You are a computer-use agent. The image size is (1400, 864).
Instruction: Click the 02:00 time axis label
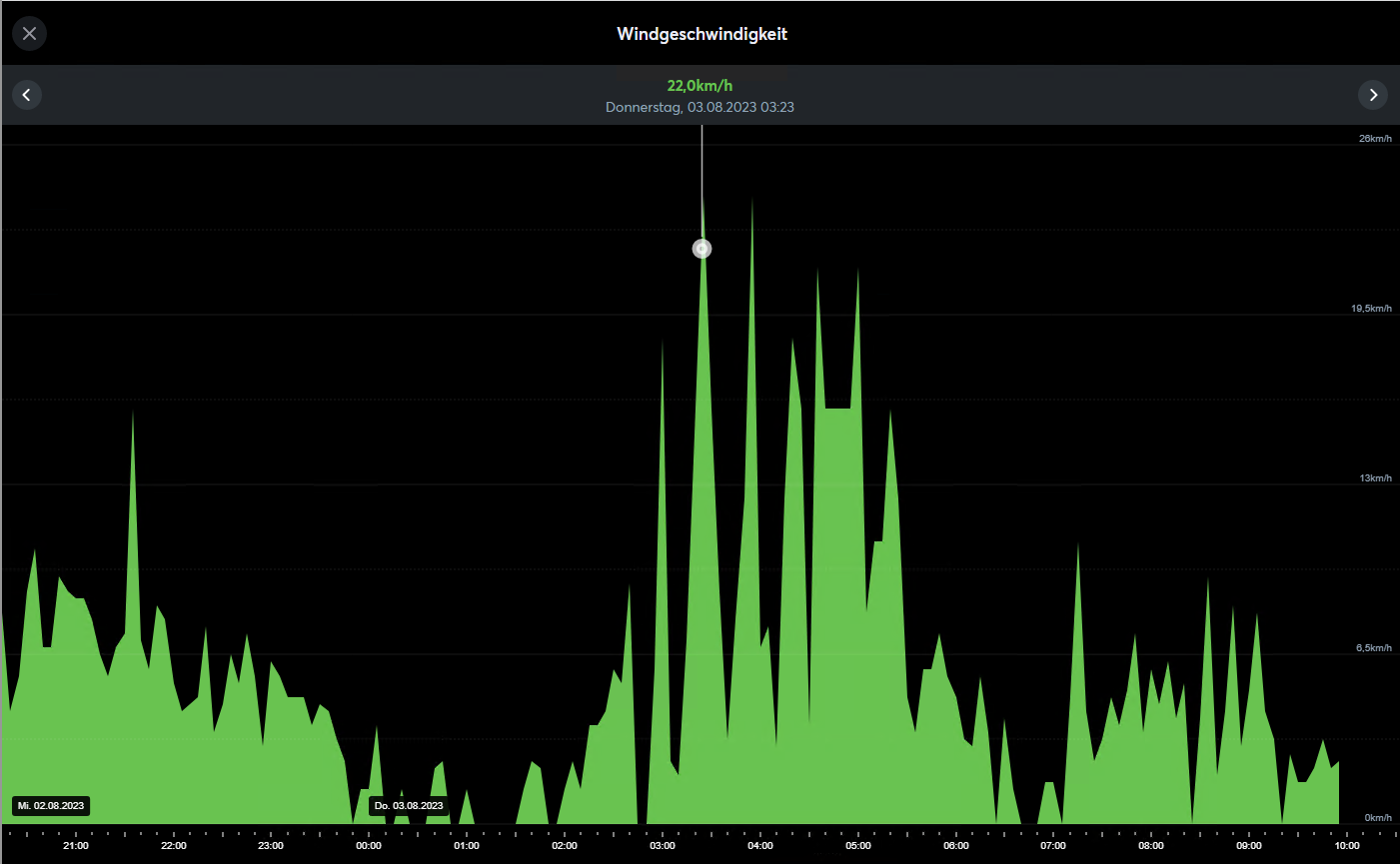(565, 846)
